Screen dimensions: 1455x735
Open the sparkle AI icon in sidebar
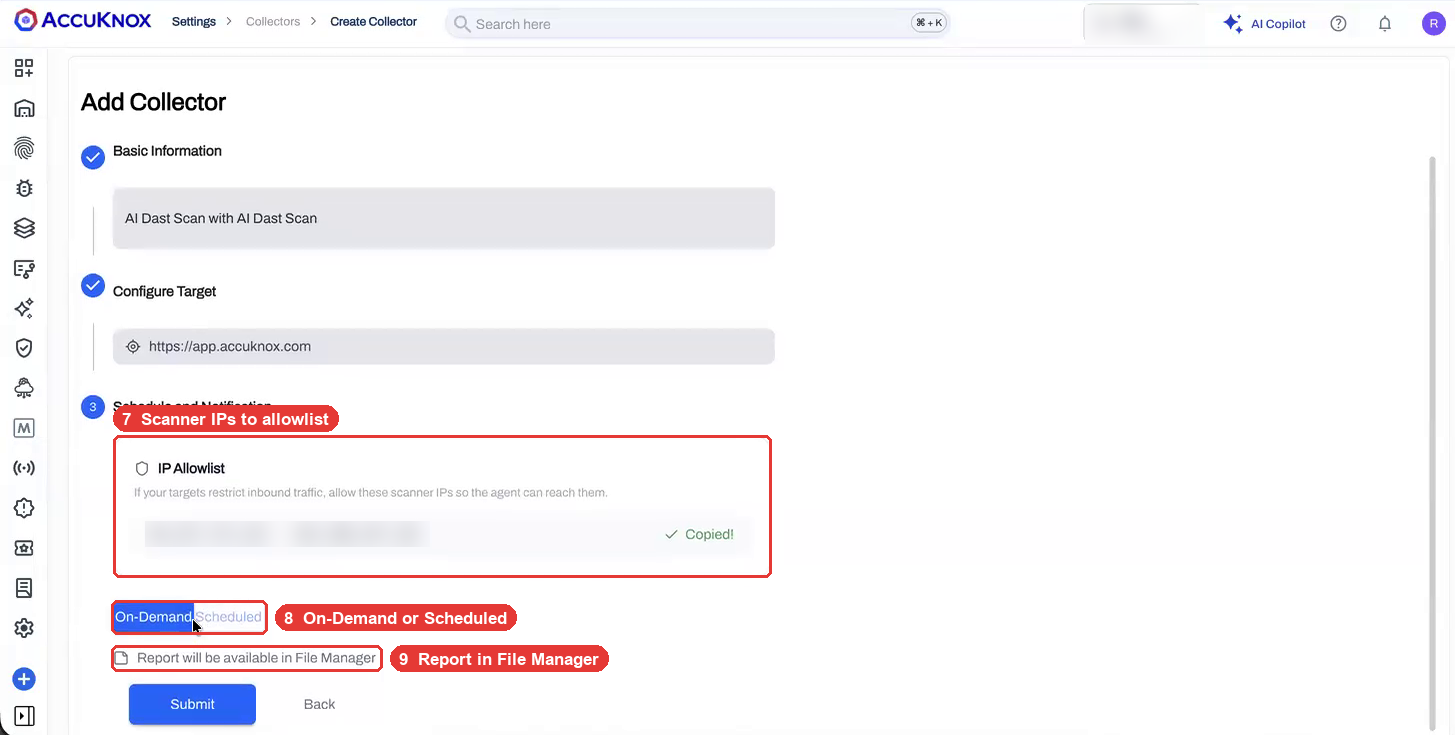(24, 308)
